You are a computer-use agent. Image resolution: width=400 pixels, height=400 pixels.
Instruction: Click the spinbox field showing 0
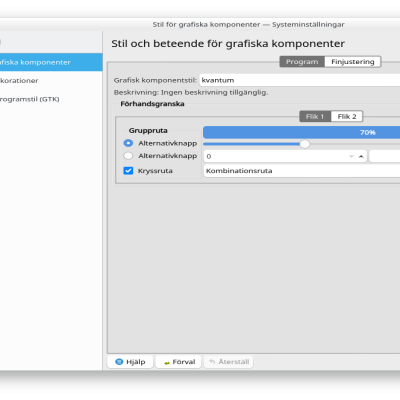point(285,156)
